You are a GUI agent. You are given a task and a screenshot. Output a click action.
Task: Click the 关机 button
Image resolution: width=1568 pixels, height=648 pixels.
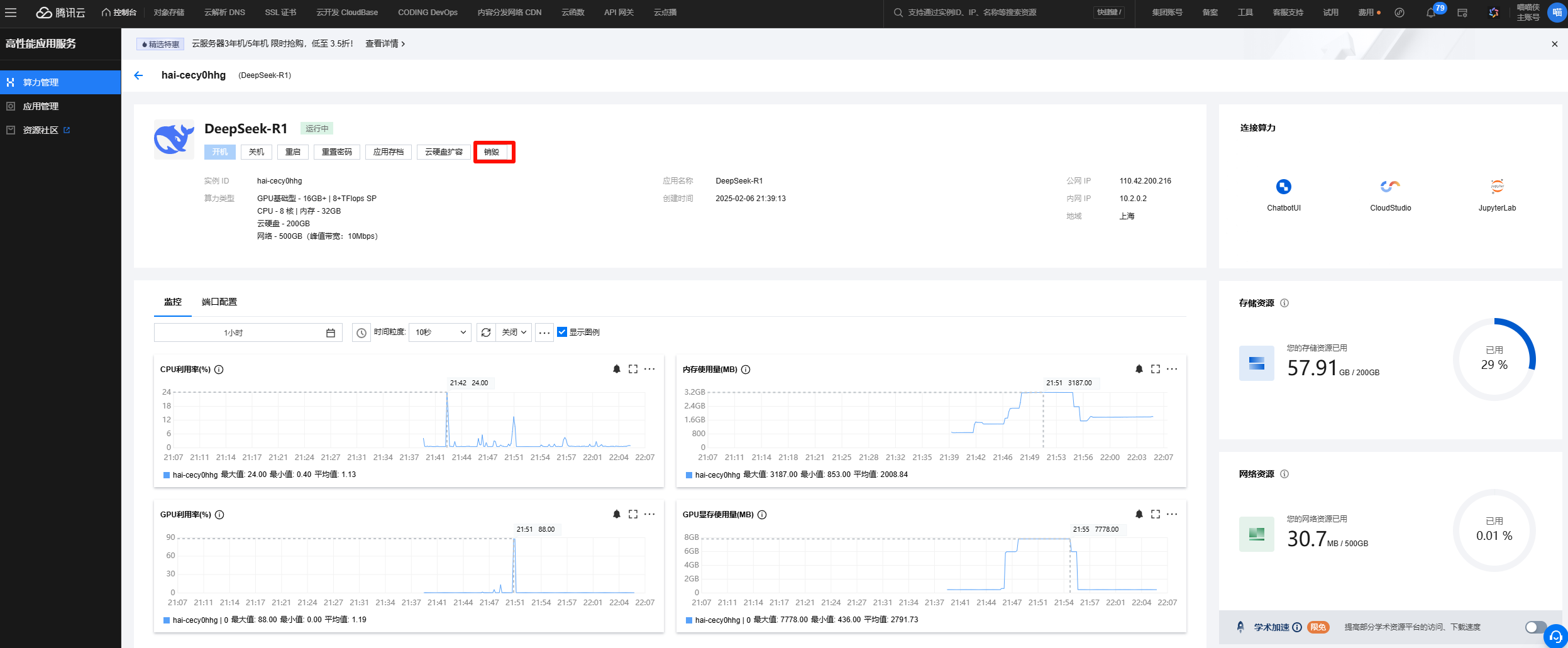point(257,152)
